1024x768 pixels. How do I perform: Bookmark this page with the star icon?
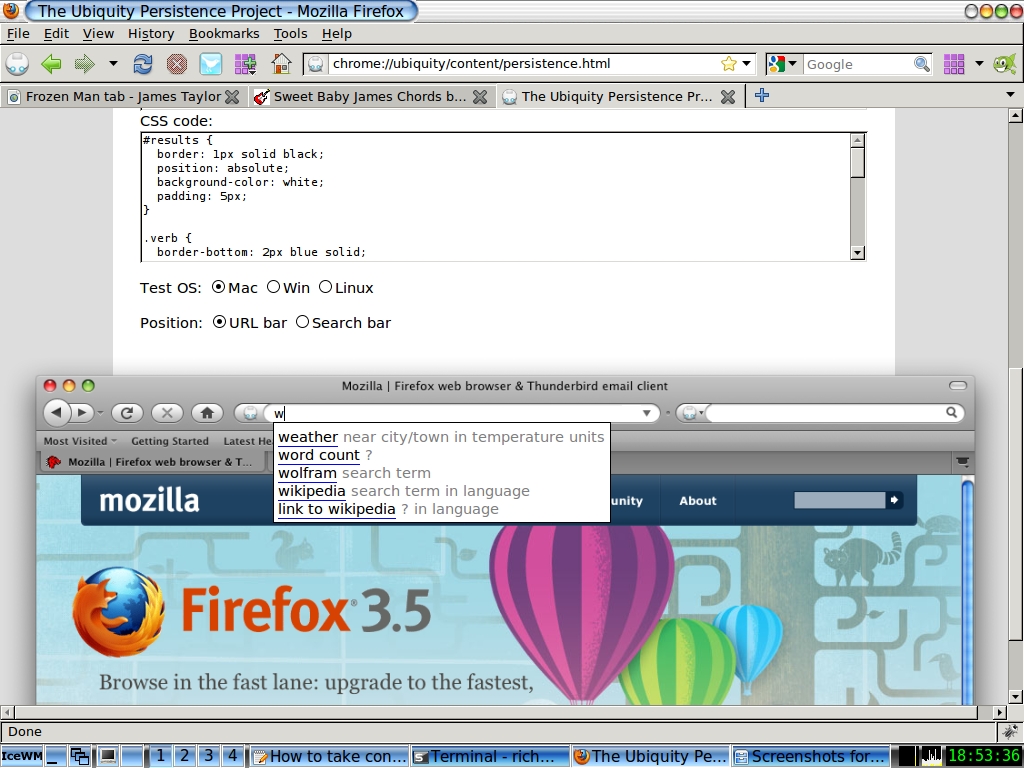coord(729,64)
